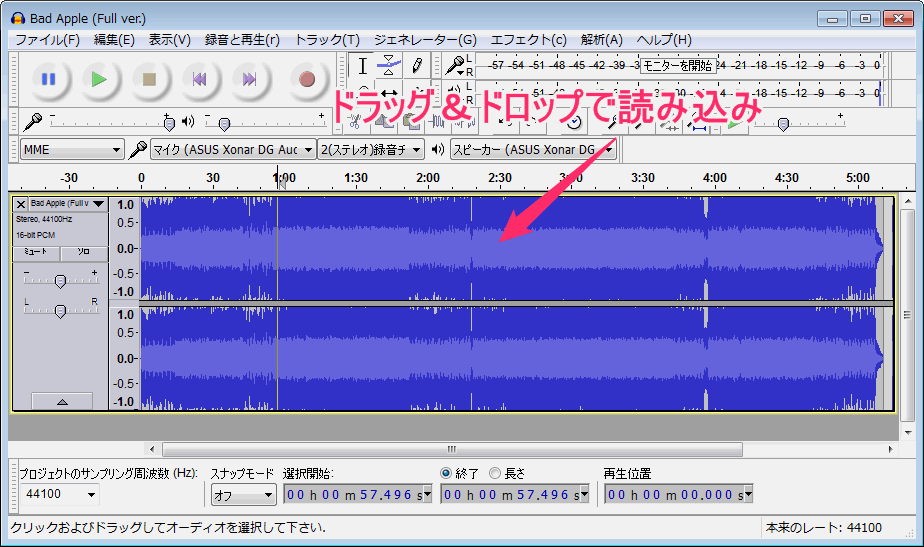Select the 終了 radio button
Image resolution: width=924 pixels, height=547 pixels.
click(446, 473)
